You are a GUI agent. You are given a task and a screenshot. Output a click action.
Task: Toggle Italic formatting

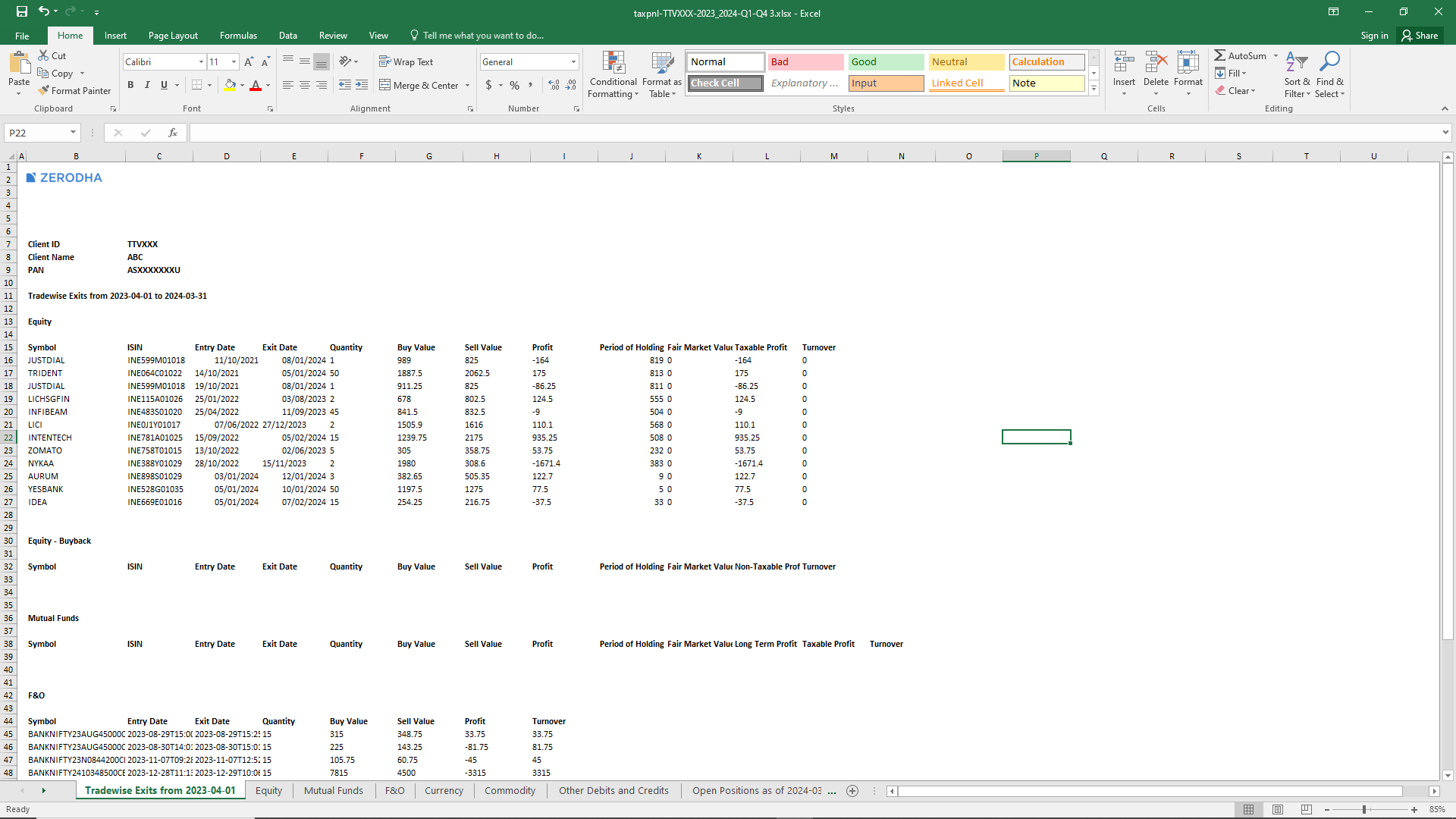pyautogui.click(x=147, y=85)
